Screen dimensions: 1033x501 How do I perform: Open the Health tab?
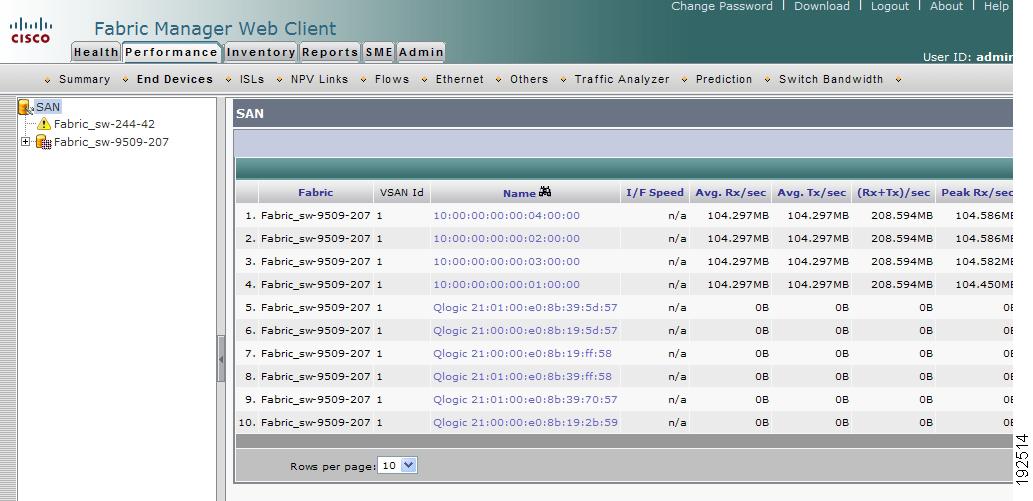96,52
